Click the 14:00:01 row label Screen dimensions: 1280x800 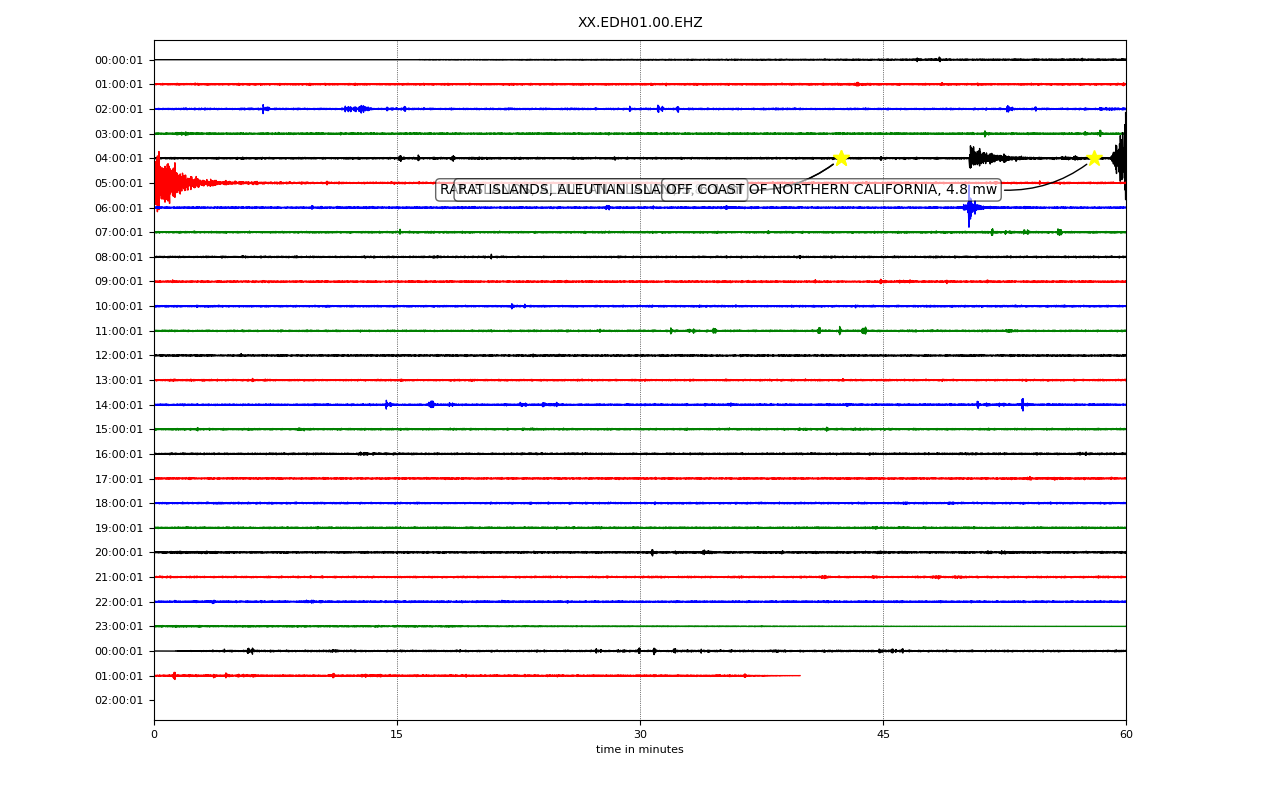[119, 405]
